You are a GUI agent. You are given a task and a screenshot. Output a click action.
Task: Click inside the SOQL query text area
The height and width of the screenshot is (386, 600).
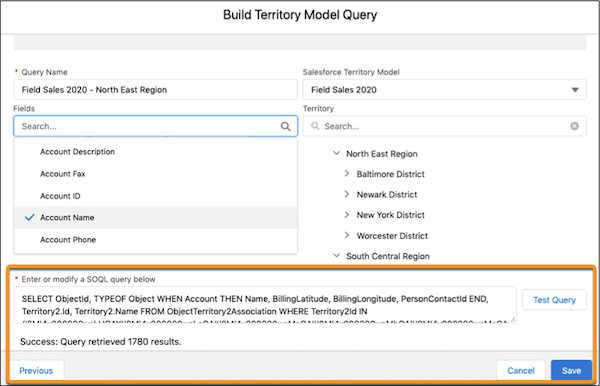[x=265, y=305]
